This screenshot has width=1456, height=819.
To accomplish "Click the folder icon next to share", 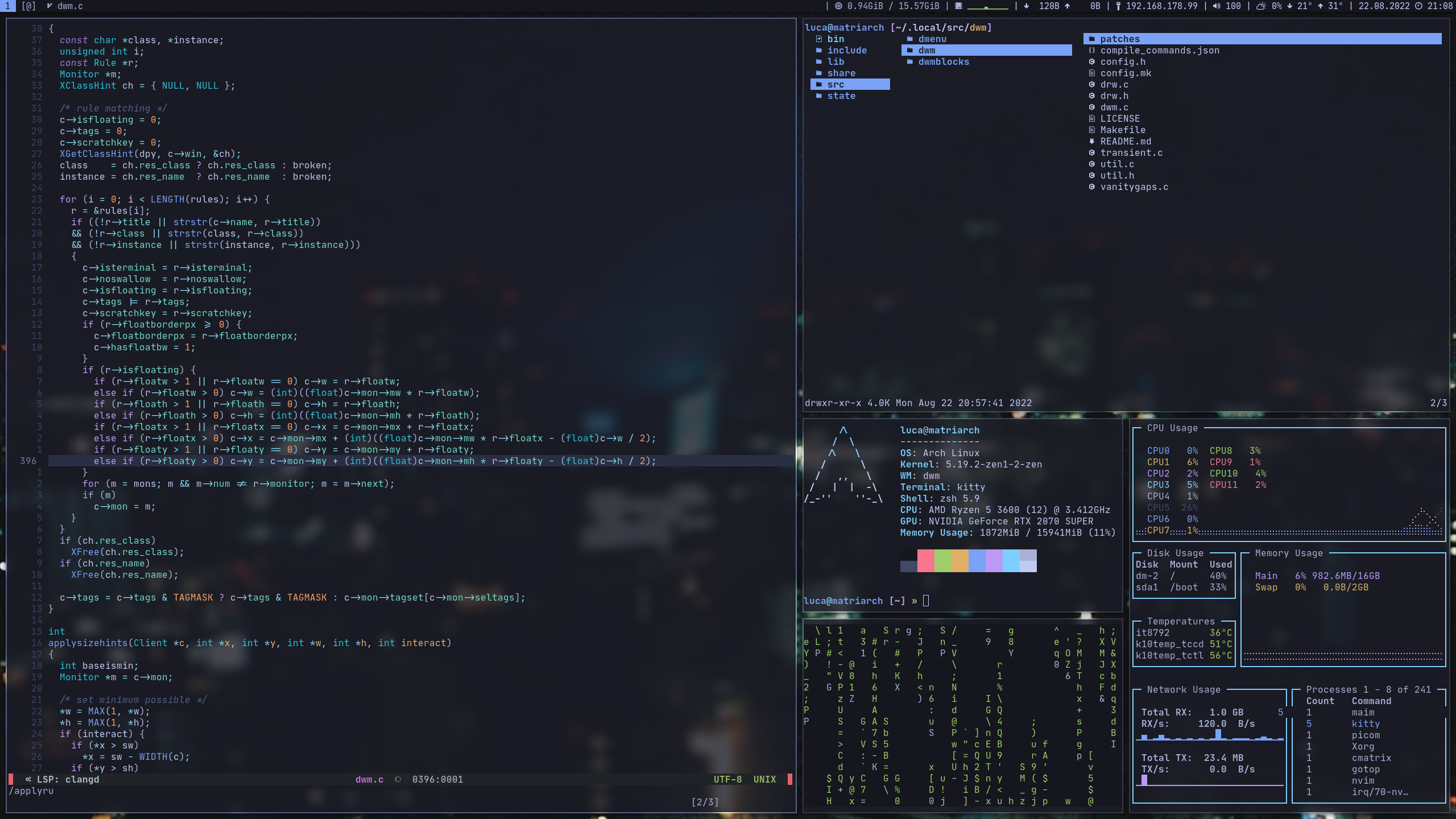I will point(819,73).
